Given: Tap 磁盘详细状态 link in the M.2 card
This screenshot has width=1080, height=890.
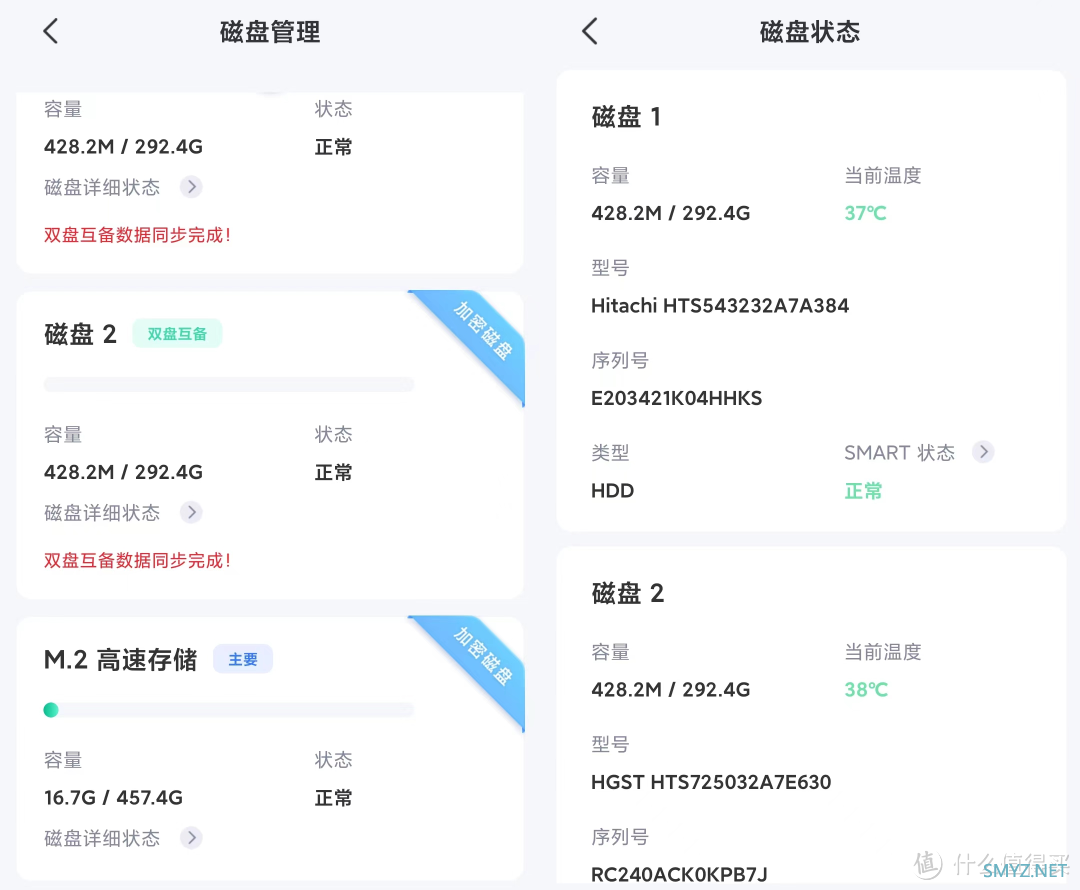Looking at the screenshot, I should click(102, 838).
